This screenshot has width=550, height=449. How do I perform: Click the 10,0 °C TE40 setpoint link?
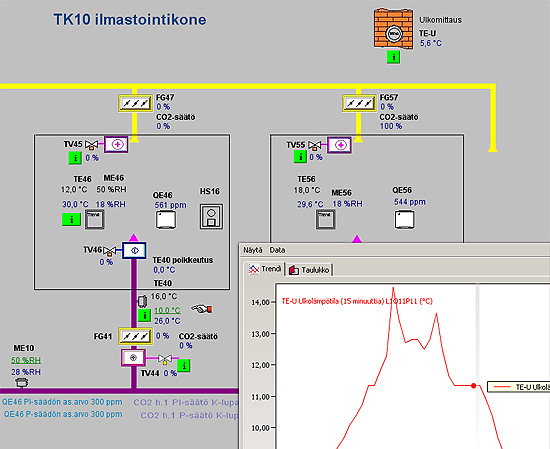coord(167,310)
